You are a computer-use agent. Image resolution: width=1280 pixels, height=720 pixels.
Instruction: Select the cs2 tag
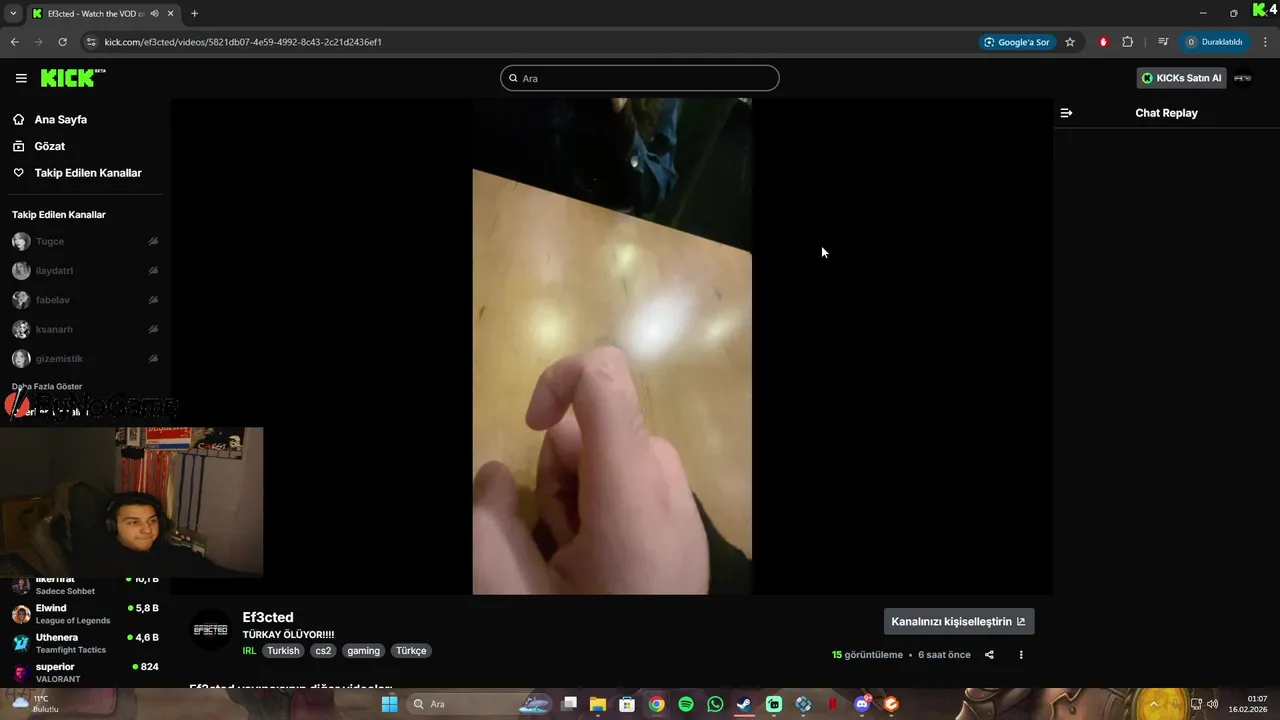323,650
